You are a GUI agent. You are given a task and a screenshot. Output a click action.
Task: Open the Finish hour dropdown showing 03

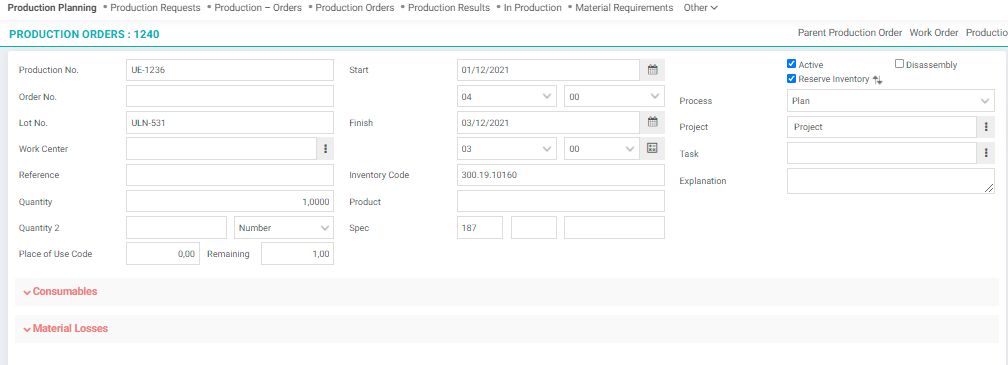(x=507, y=148)
